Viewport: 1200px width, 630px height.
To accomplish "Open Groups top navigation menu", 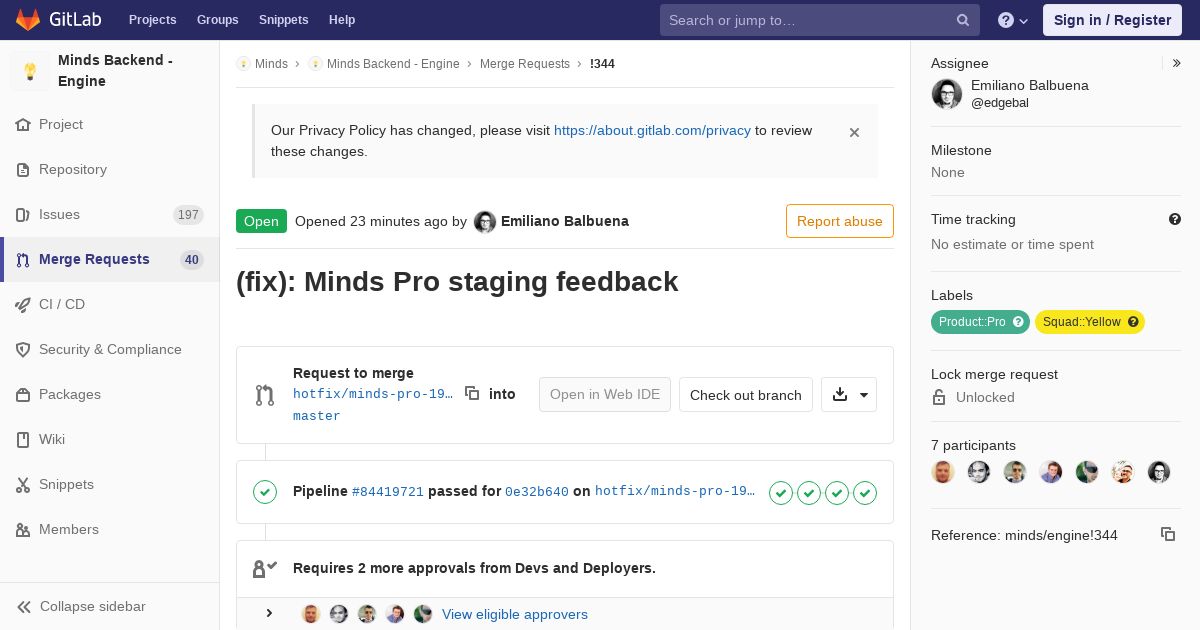I will point(217,20).
